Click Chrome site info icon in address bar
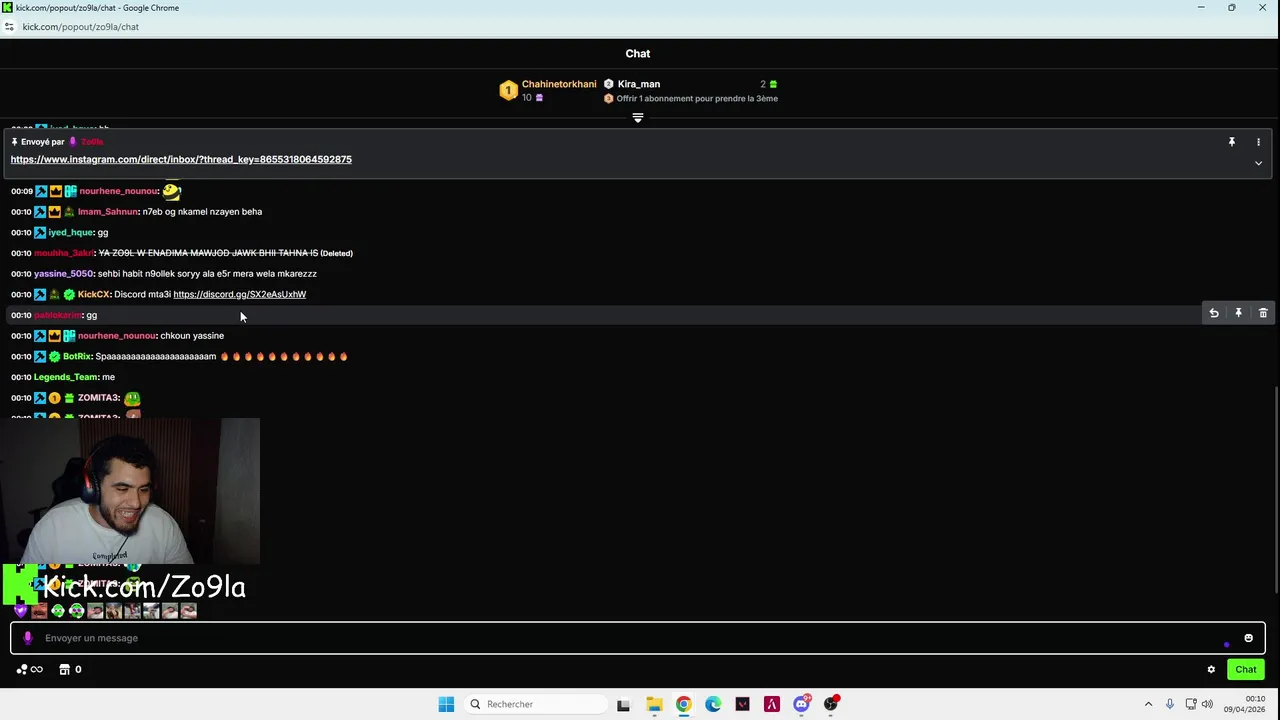This screenshot has width=1280, height=720. click(9, 27)
